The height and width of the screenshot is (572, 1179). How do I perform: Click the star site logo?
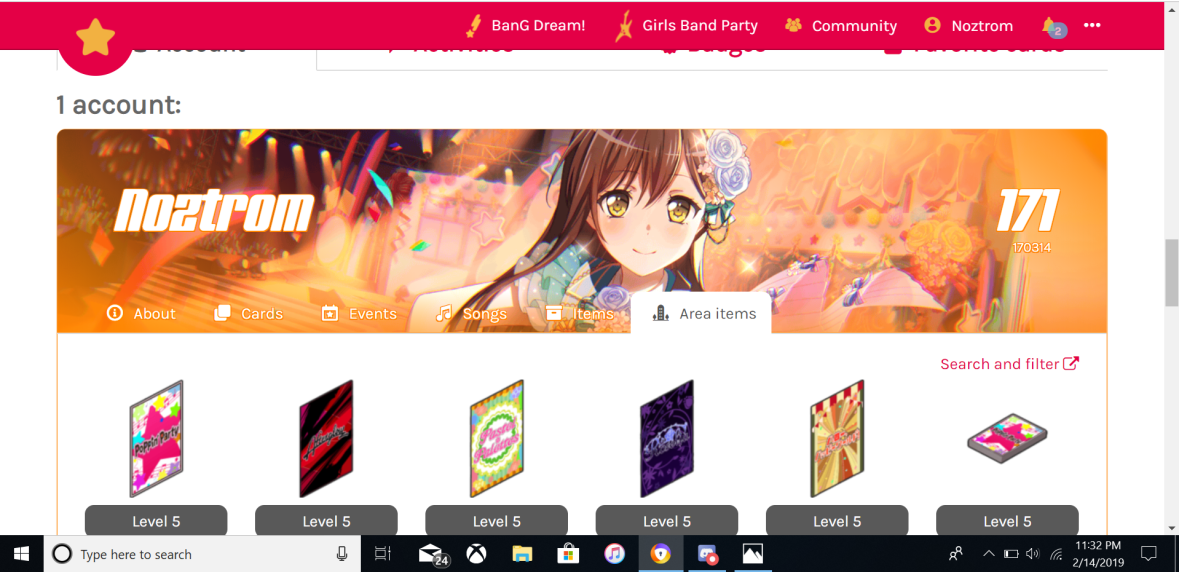[x=95, y=39]
